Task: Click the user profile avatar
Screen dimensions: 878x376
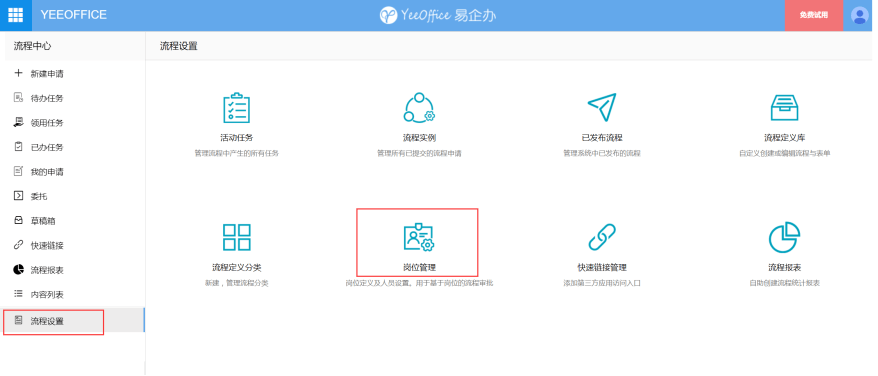Action: 860,15
